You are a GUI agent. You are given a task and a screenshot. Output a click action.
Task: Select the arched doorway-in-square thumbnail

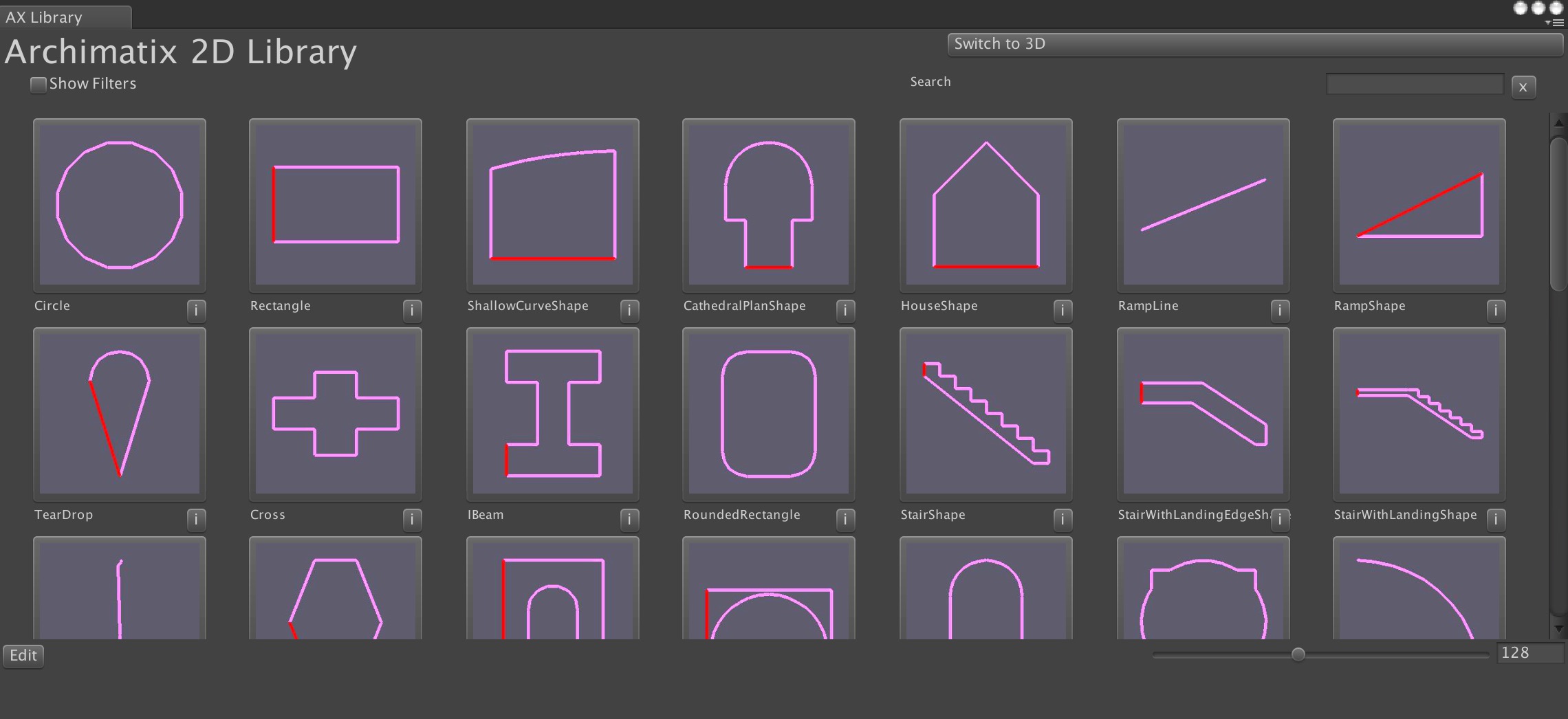553,588
